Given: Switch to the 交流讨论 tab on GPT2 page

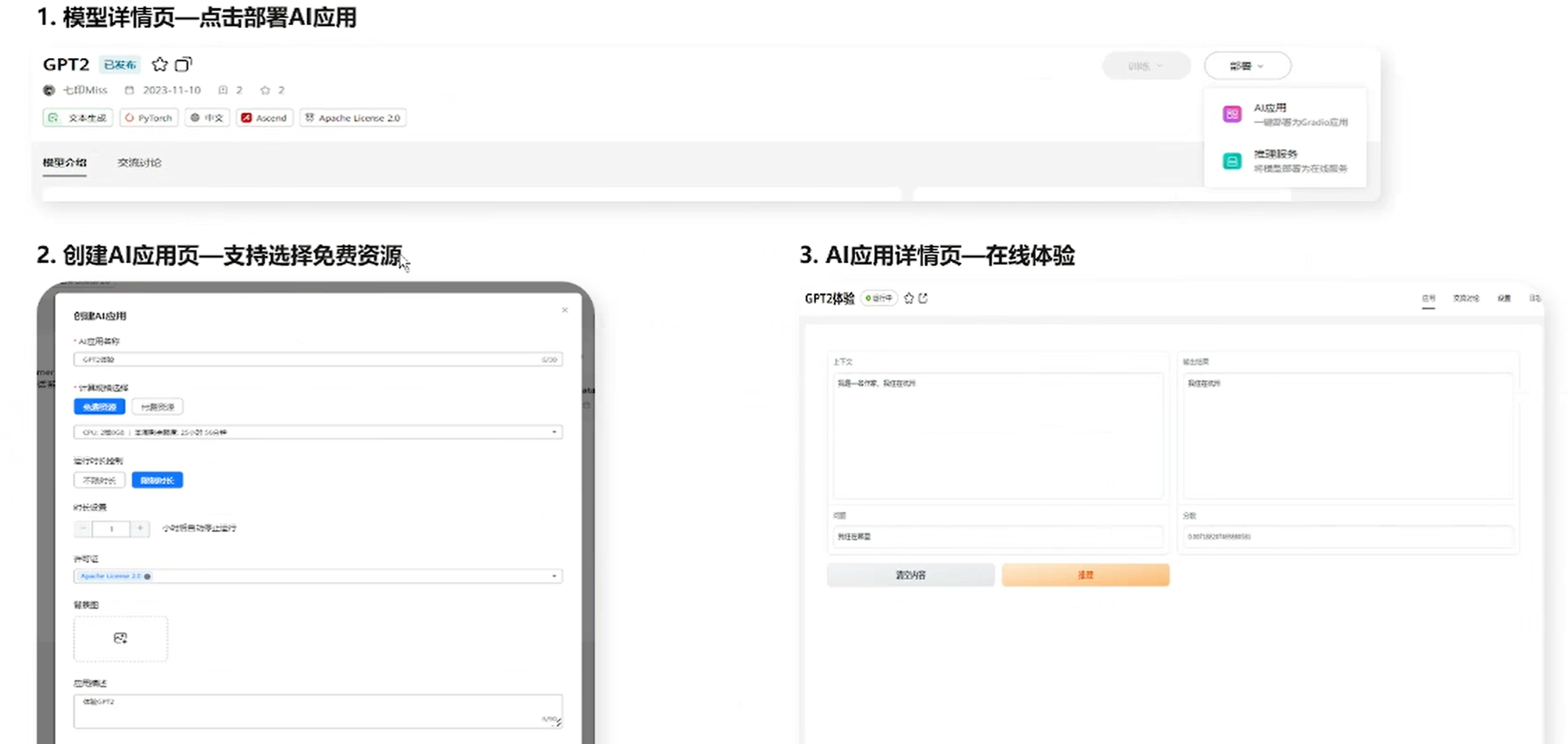Looking at the screenshot, I should pos(139,162).
